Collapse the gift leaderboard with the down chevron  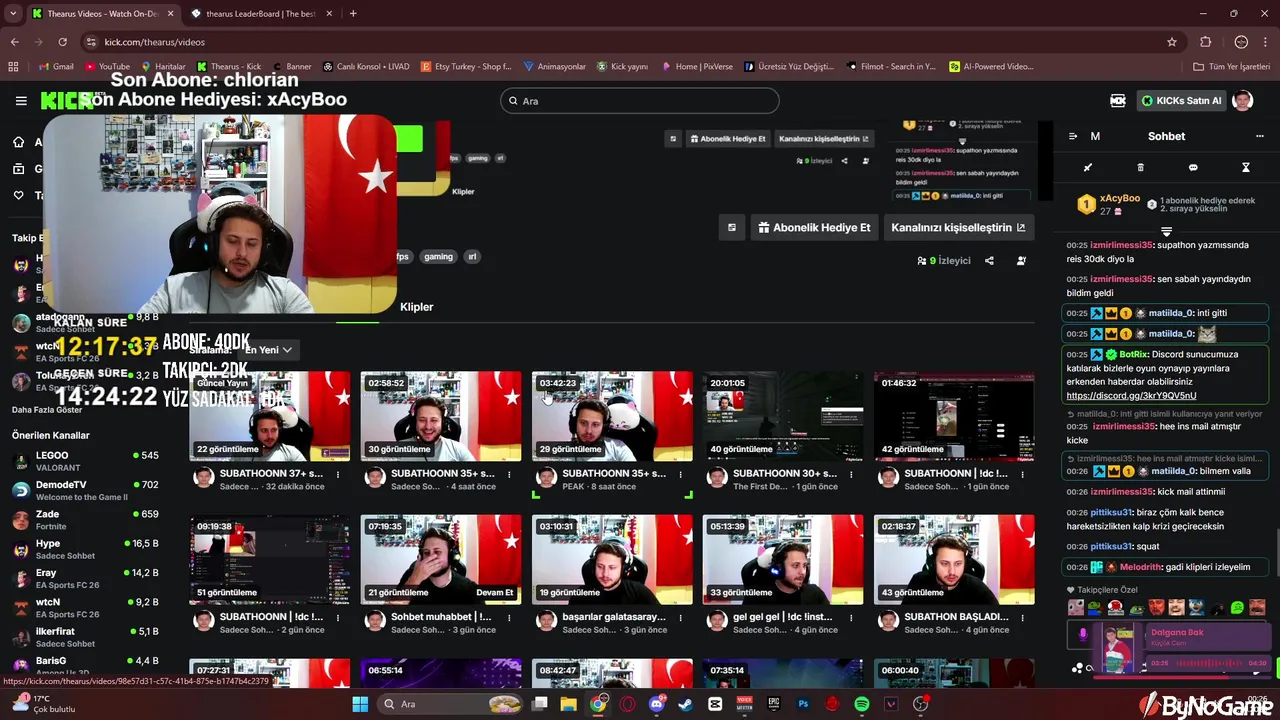1166,231
